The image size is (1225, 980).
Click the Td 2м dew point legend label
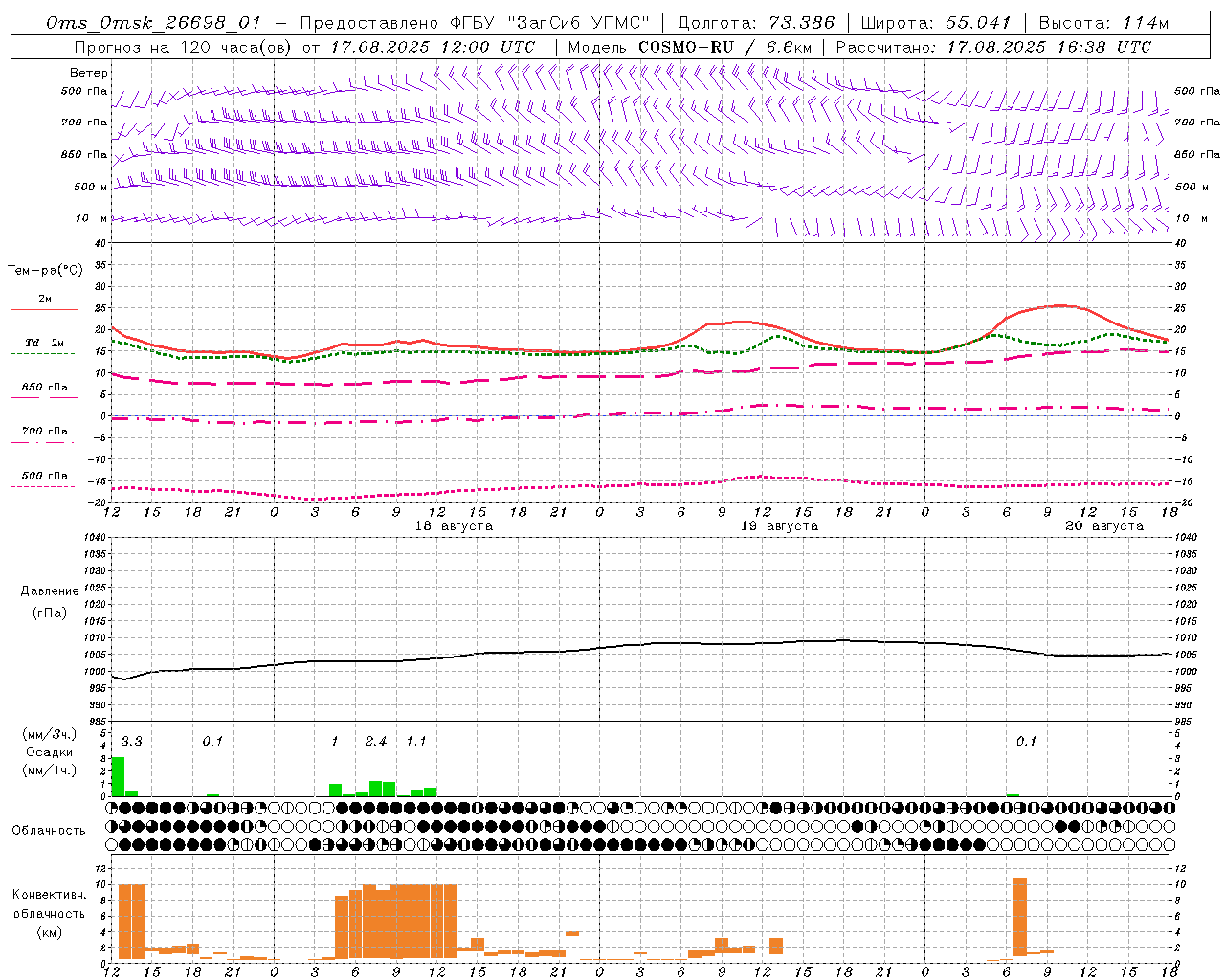(44, 343)
